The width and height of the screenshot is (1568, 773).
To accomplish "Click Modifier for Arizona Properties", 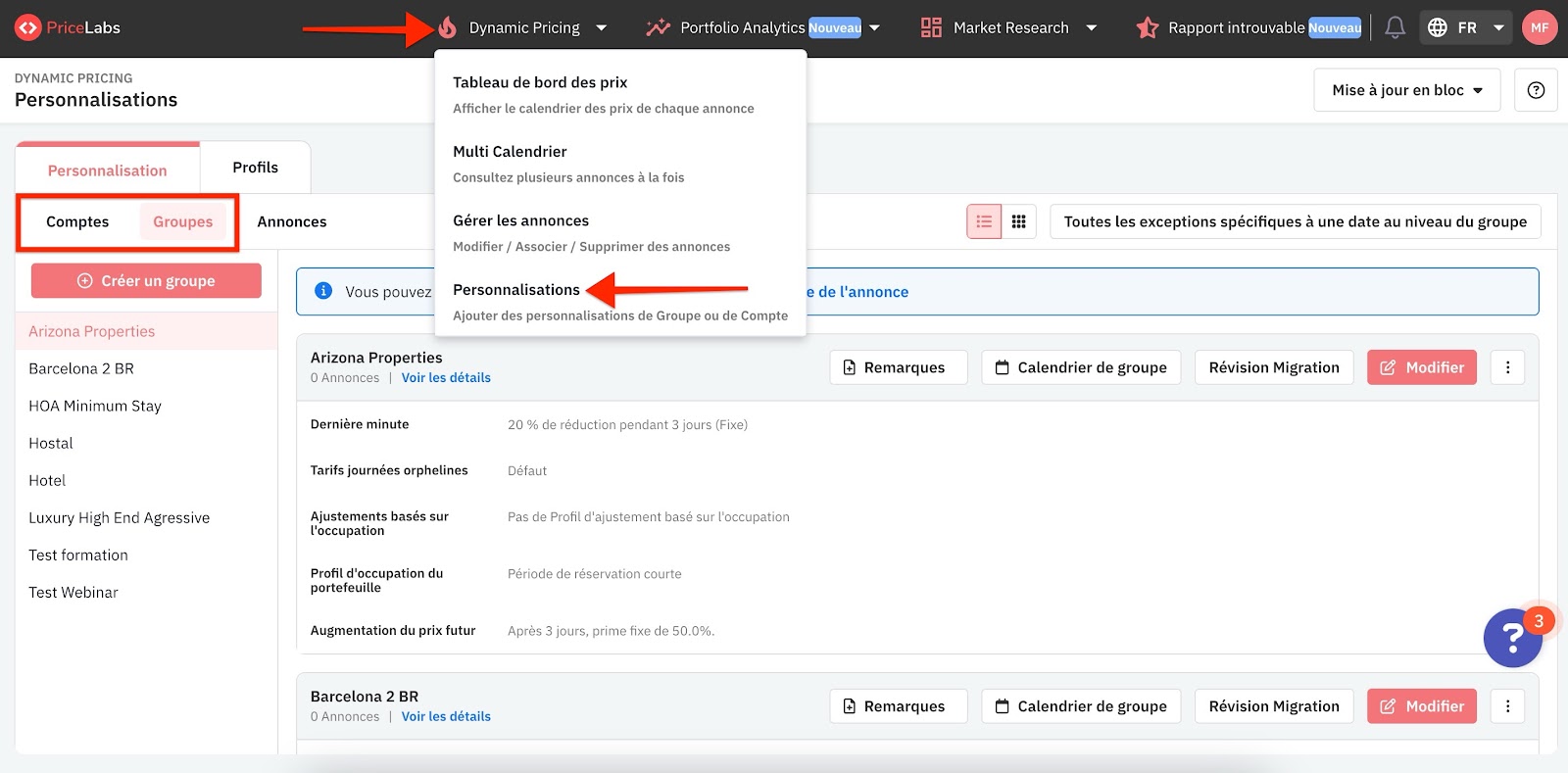I will 1422,367.
